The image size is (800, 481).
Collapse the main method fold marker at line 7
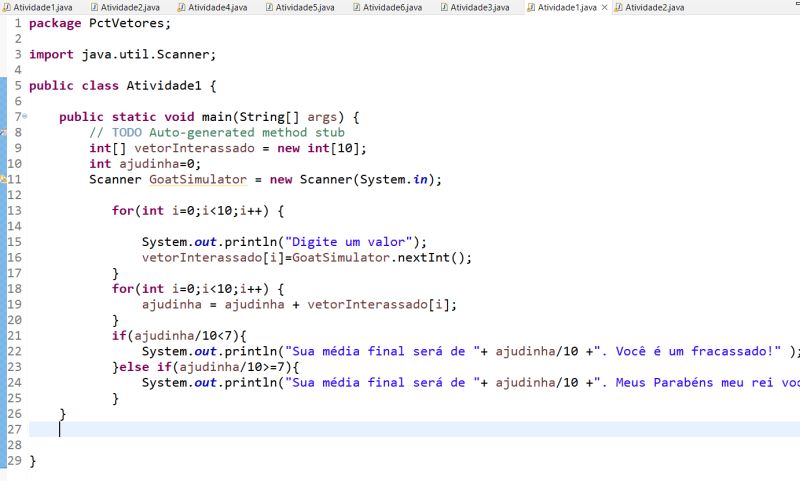(x=24, y=116)
